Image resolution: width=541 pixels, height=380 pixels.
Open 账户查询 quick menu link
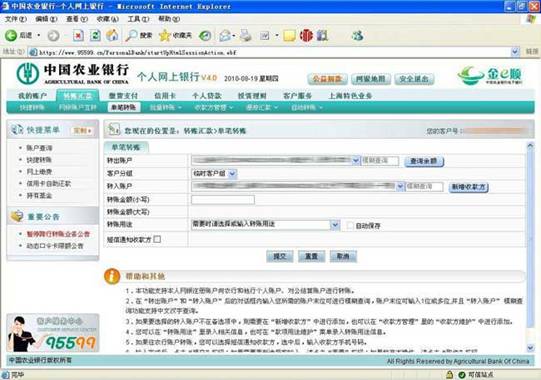(x=39, y=148)
